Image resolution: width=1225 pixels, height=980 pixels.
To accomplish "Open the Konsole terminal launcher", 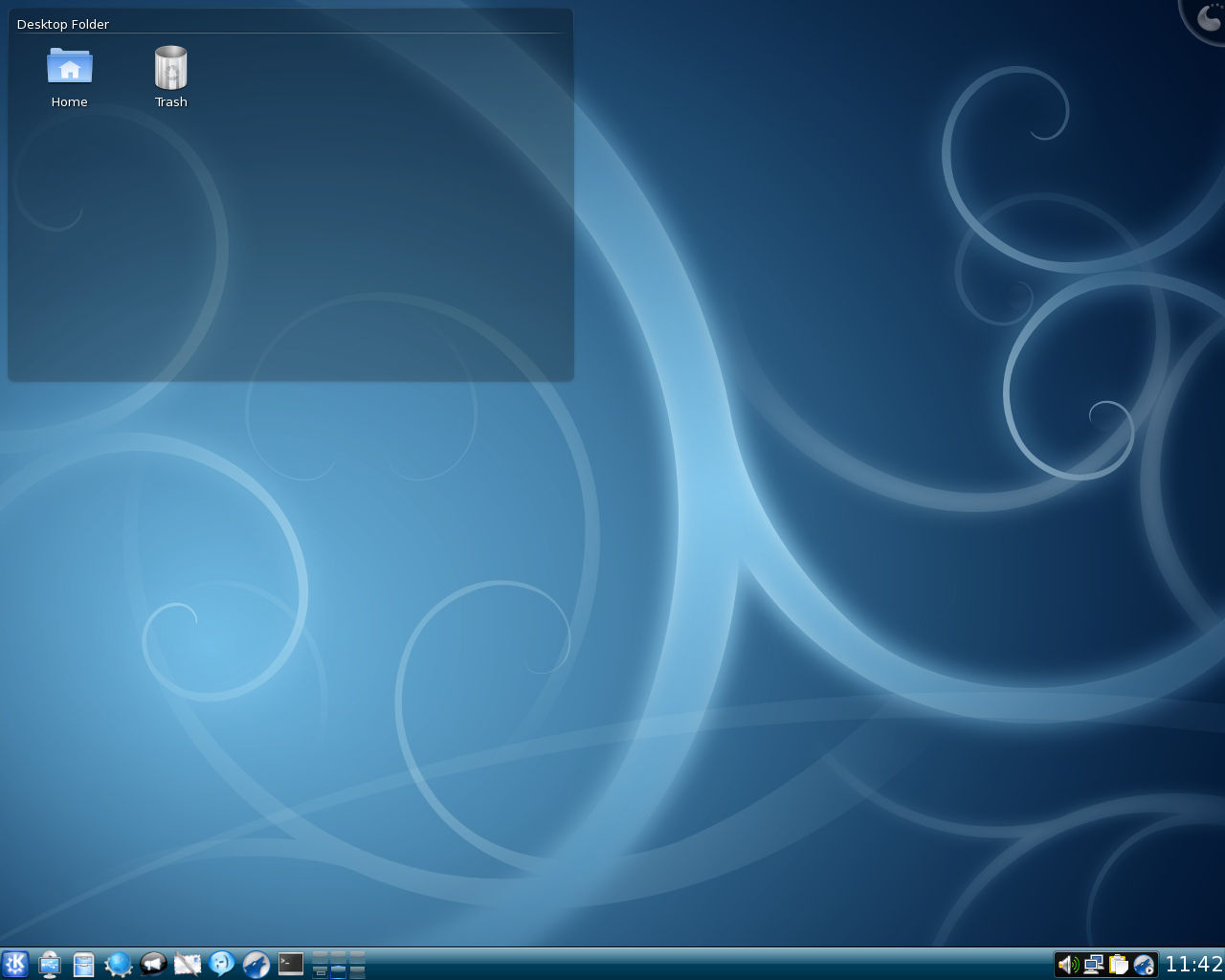I will pyautogui.click(x=291, y=964).
